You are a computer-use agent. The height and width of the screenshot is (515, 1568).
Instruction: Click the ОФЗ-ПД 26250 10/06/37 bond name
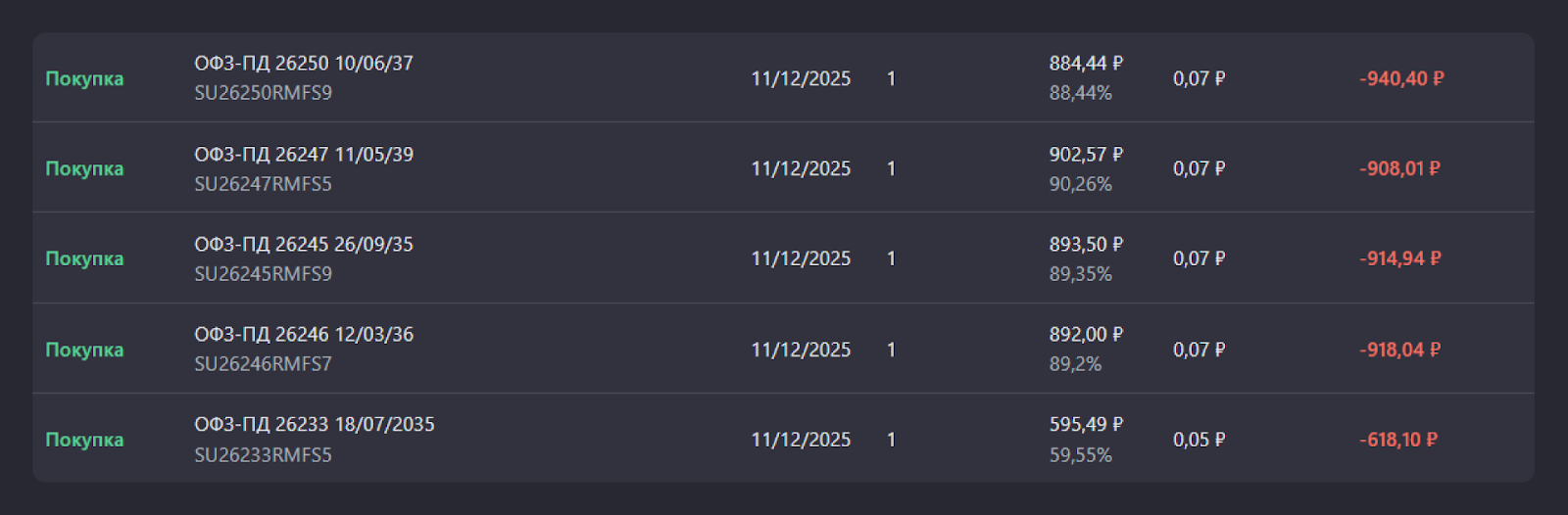point(303,64)
